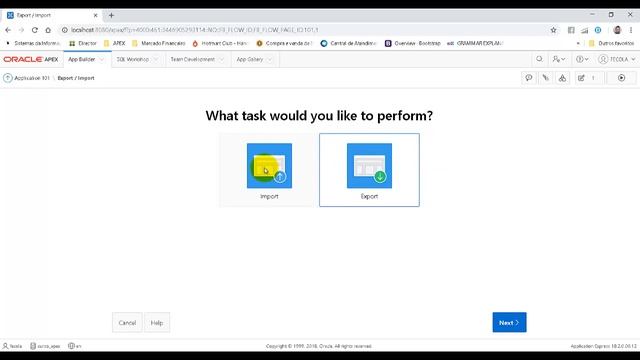Expand the Team Development dropdown arrow

tap(222, 60)
